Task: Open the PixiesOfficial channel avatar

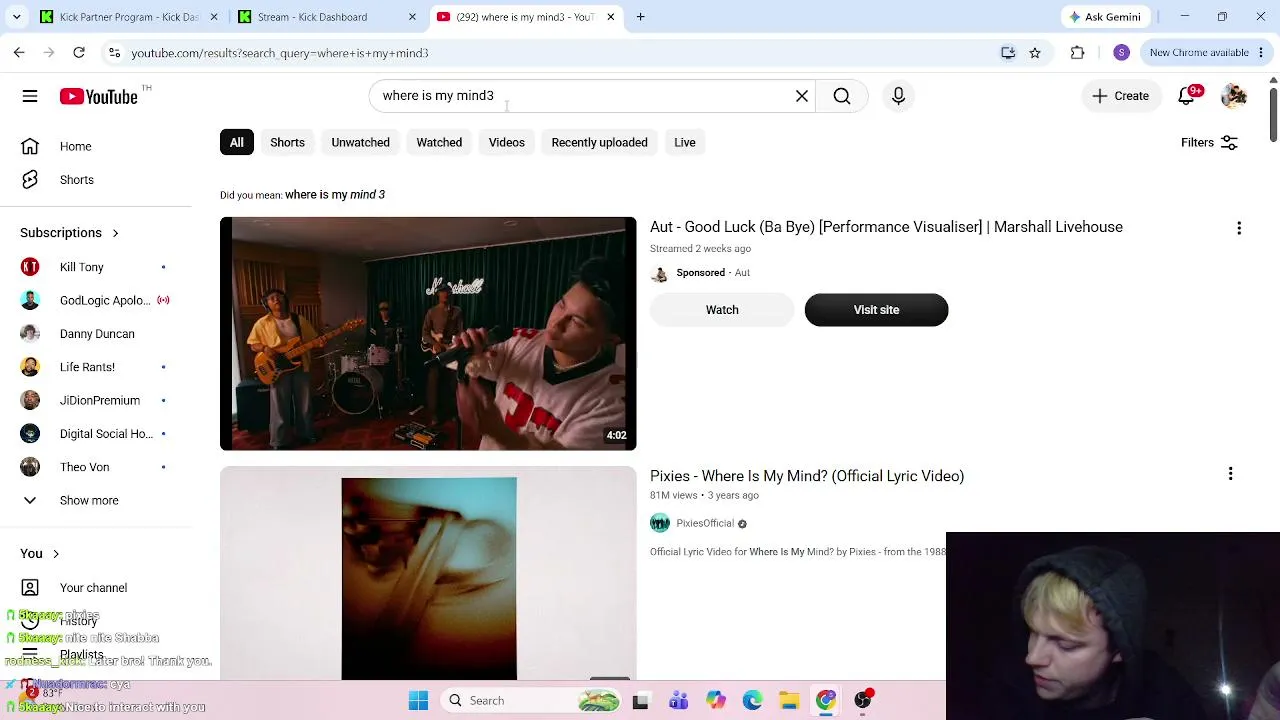Action: (660, 523)
